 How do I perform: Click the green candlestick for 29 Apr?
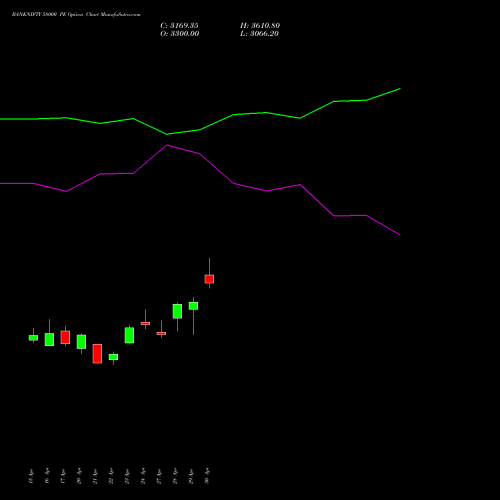(x=193, y=306)
